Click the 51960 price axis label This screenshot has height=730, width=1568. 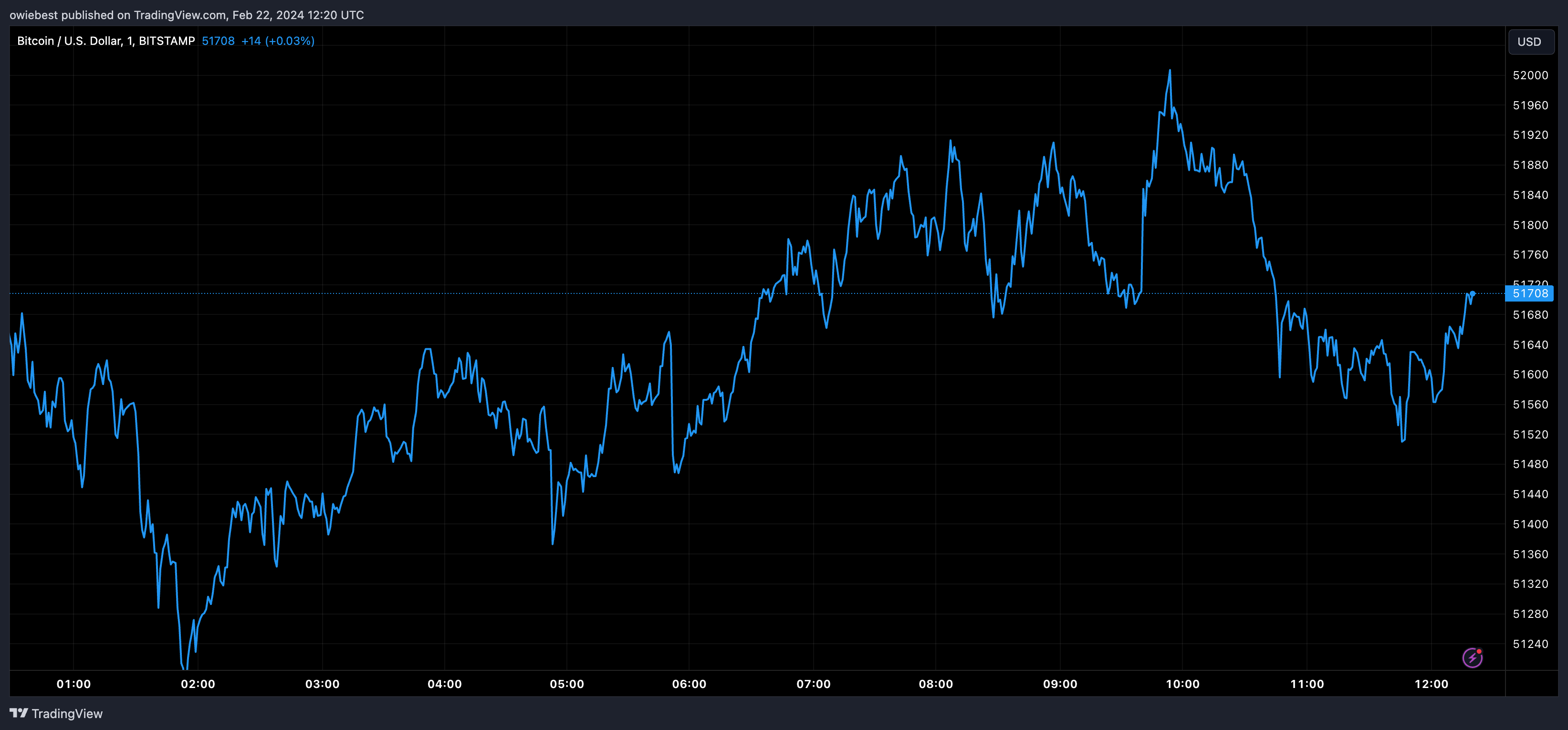click(1530, 105)
